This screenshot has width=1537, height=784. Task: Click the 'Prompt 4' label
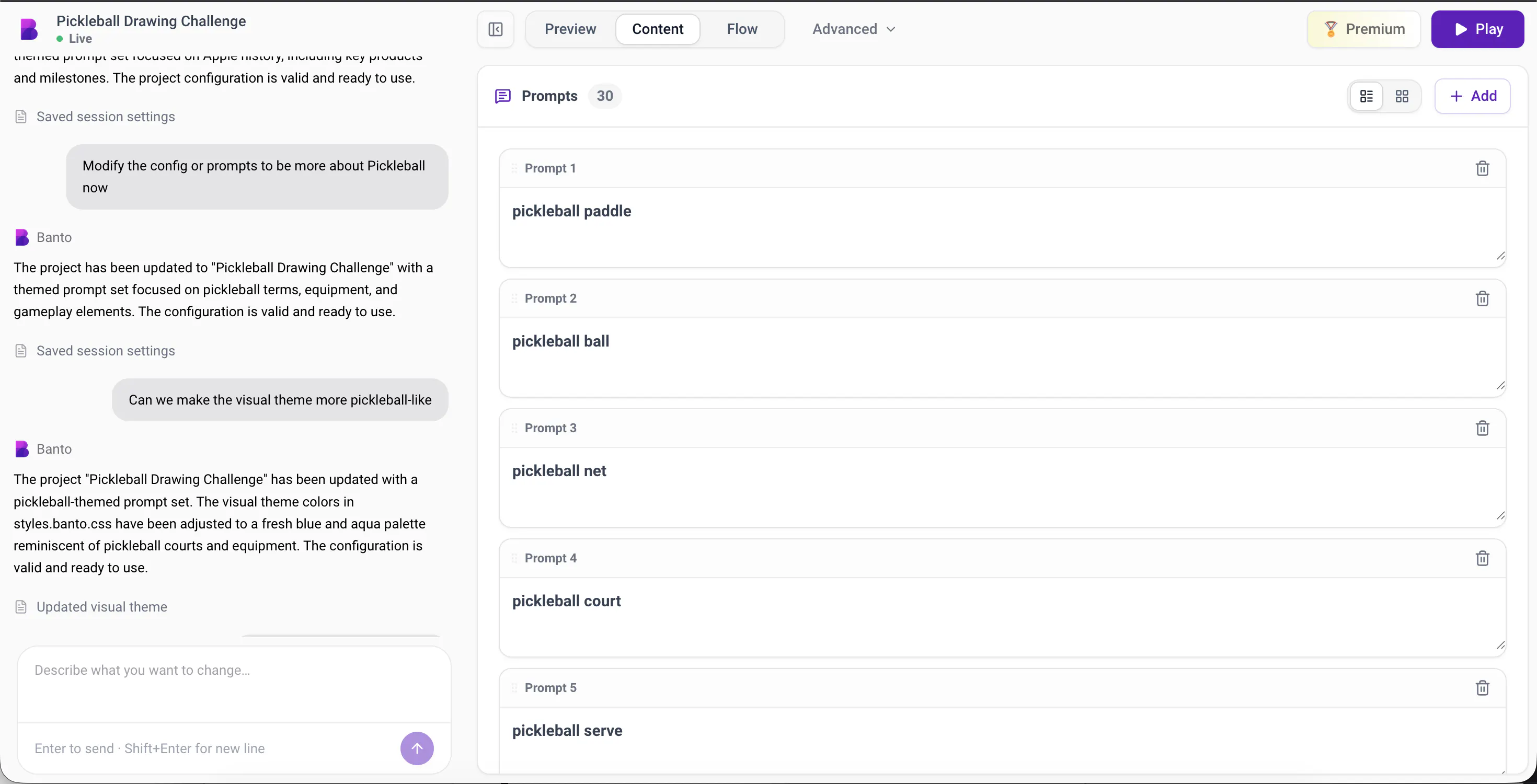[550, 558]
